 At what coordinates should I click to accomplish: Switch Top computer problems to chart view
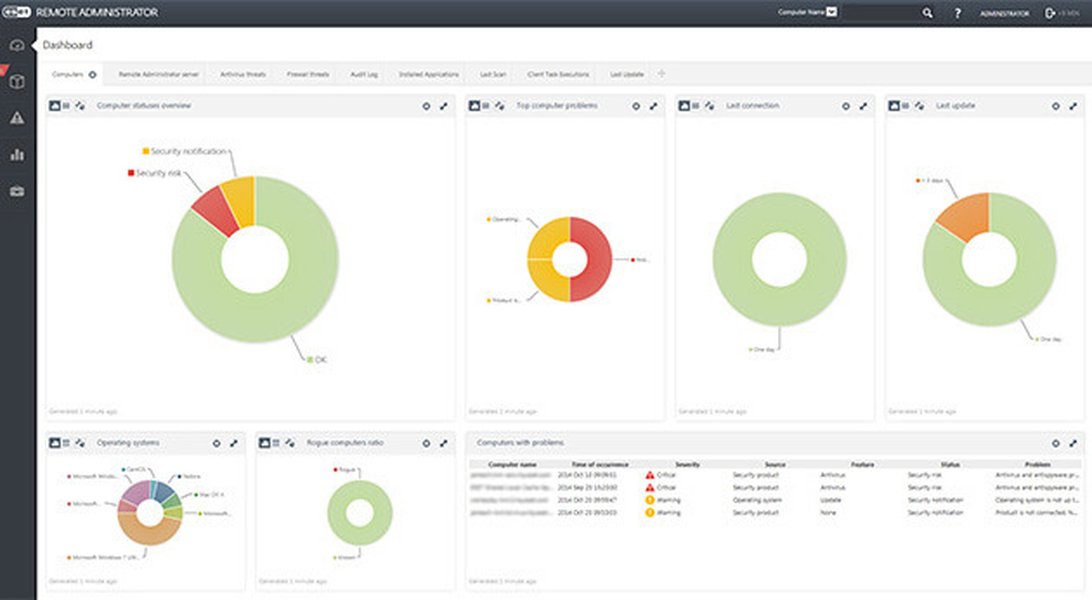(x=474, y=106)
